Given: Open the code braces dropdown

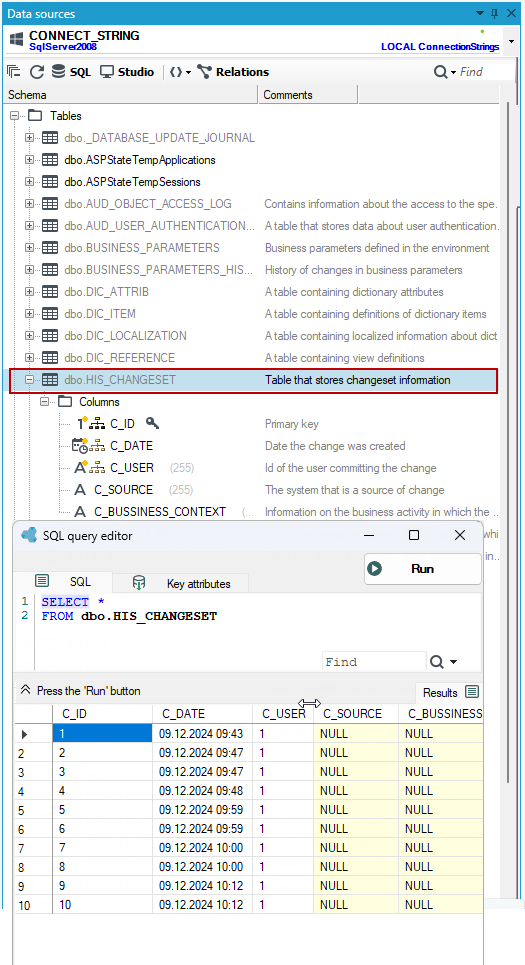Looking at the screenshot, I should 180,72.
